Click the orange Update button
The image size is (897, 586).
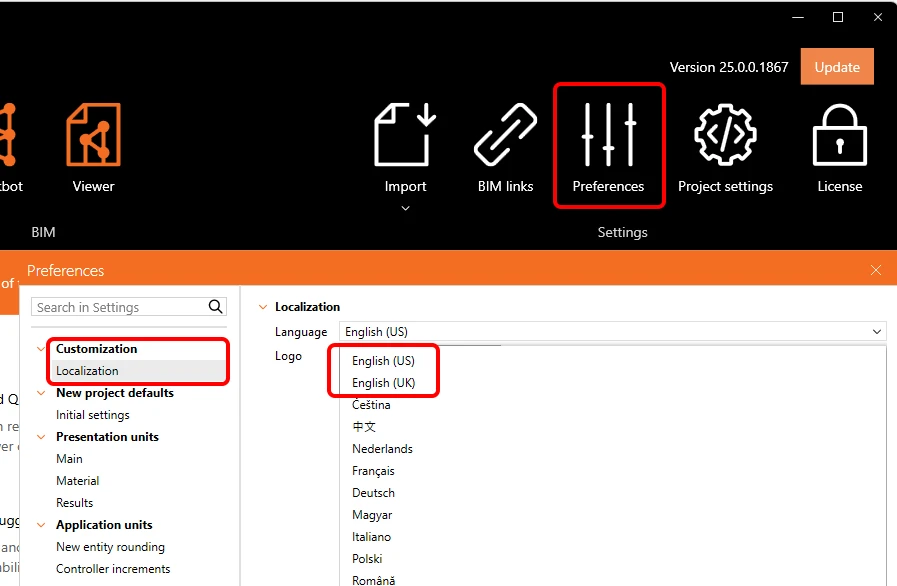click(837, 67)
